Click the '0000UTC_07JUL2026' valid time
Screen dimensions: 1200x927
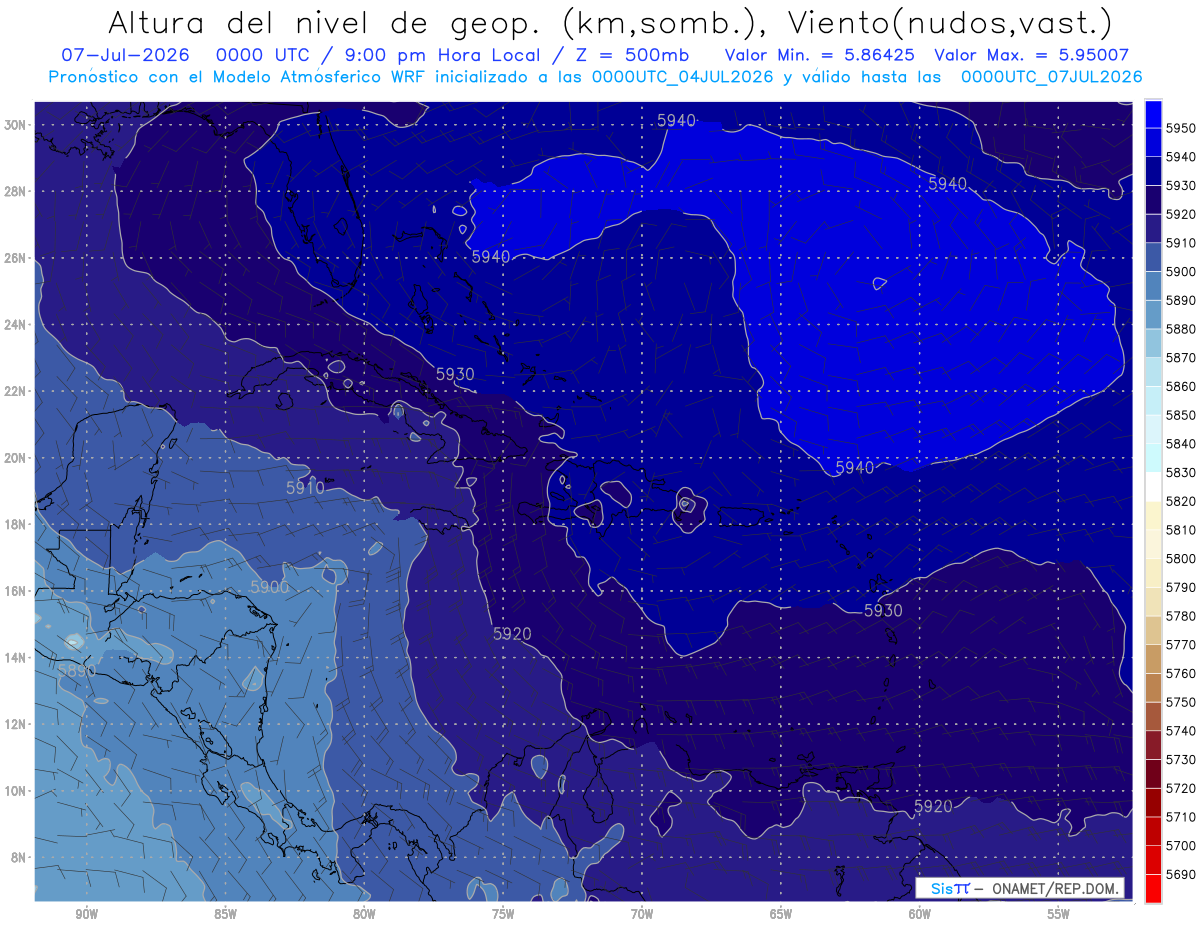click(x=1052, y=76)
